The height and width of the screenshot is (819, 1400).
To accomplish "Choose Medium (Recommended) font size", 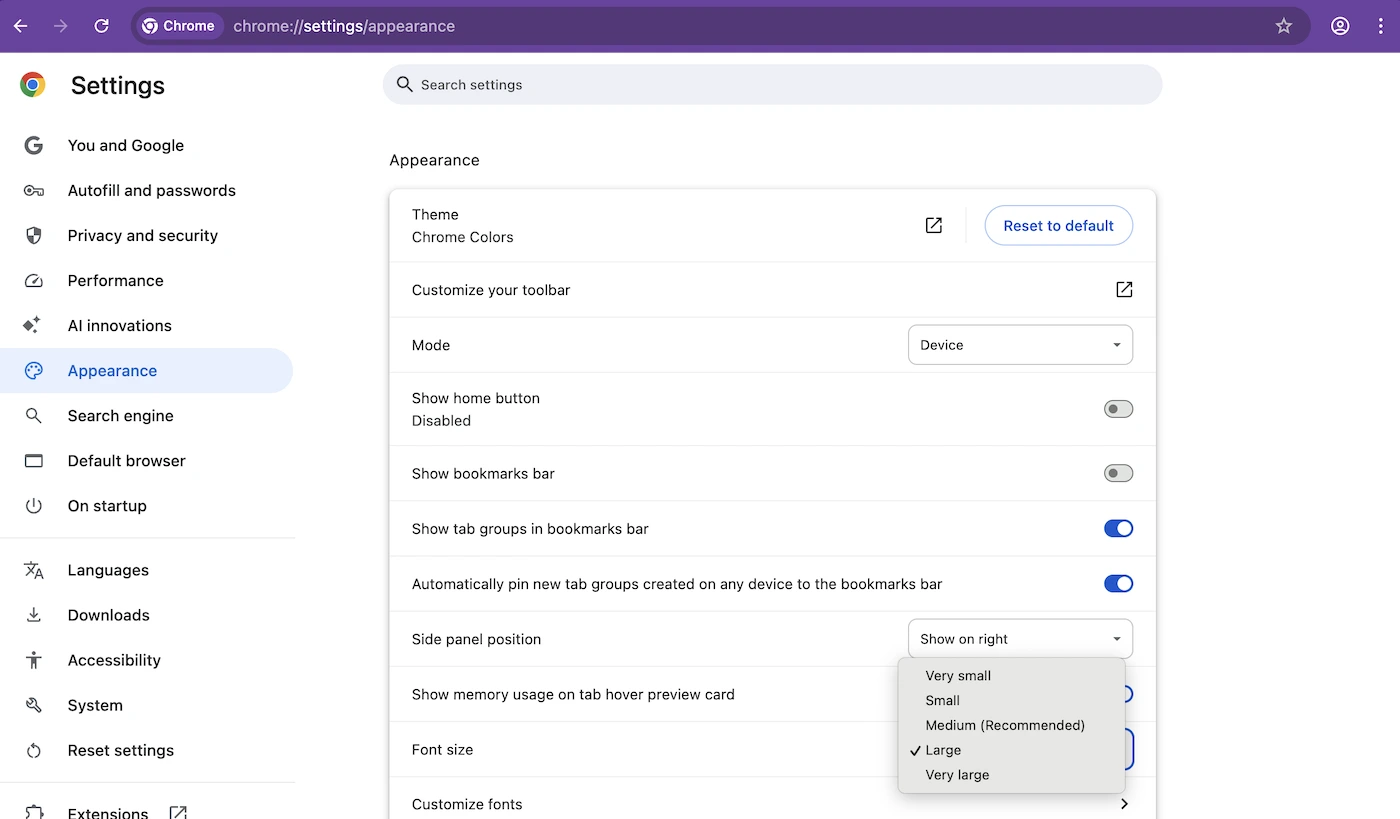I will pyautogui.click(x=1004, y=725).
